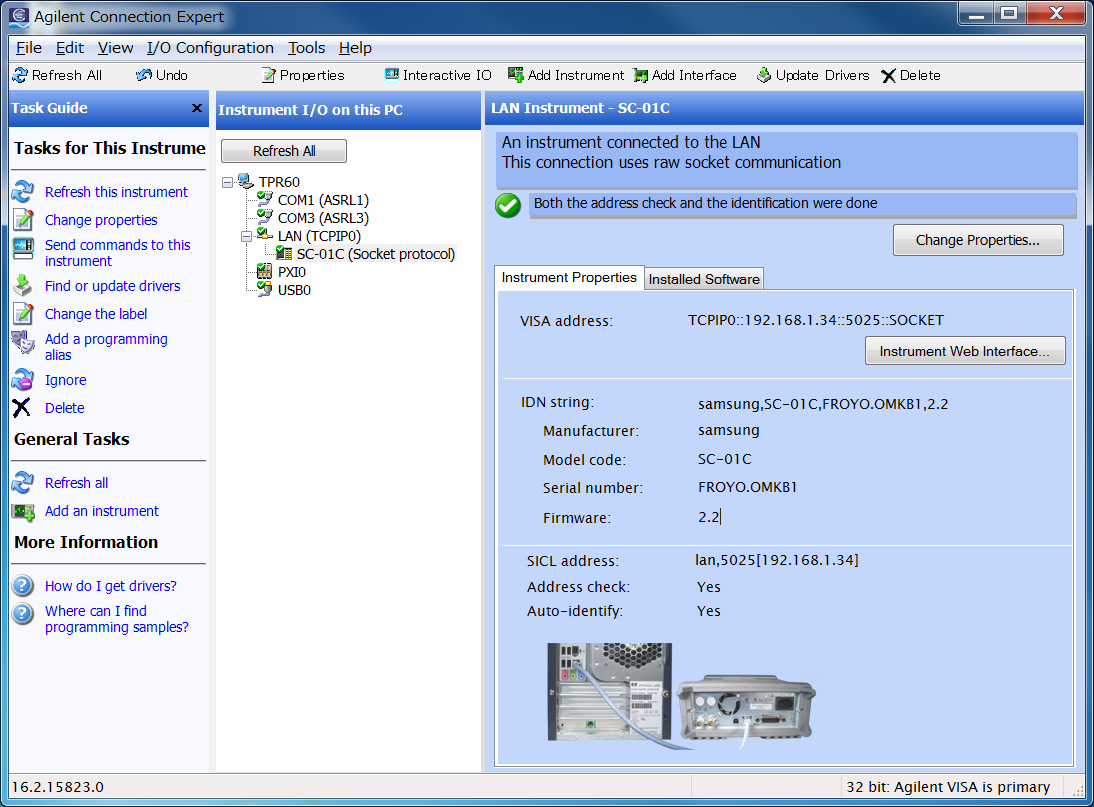Select the Instrument Properties tab
This screenshot has width=1094, height=807.
click(569, 278)
